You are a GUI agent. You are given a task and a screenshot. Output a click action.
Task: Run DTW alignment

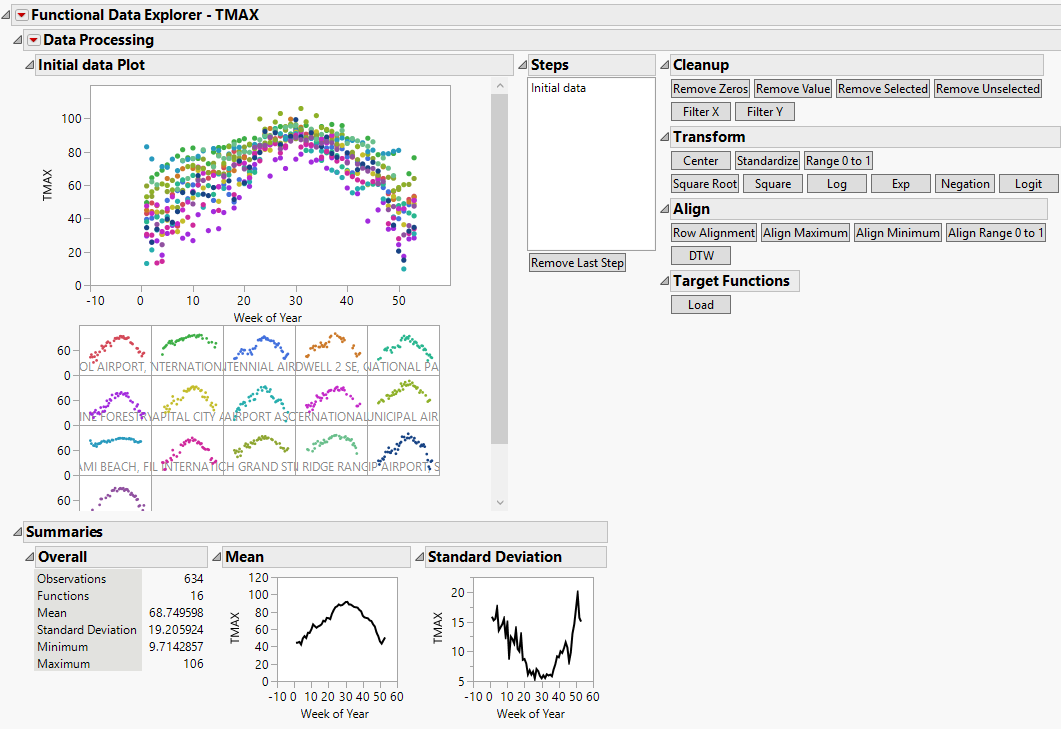[700, 256]
